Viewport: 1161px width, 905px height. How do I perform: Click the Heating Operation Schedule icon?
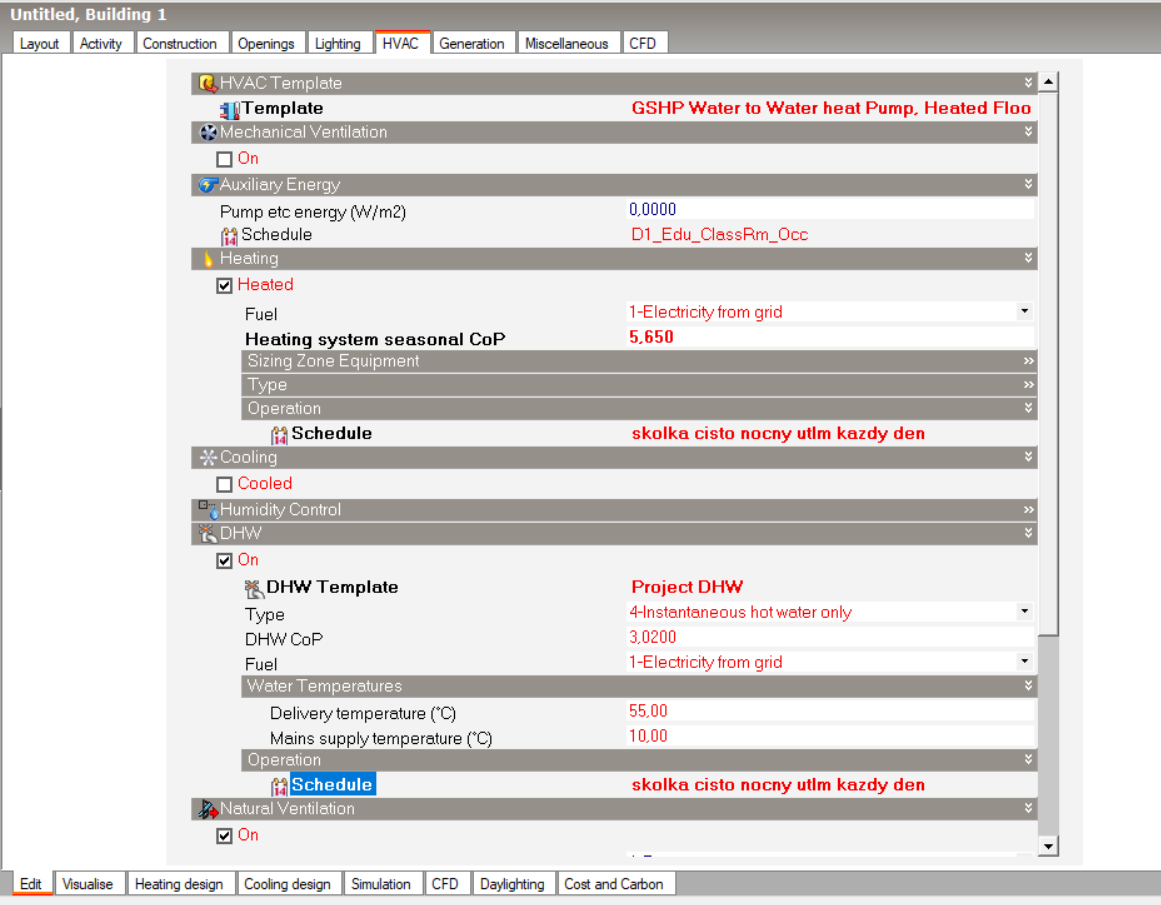click(x=279, y=435)
